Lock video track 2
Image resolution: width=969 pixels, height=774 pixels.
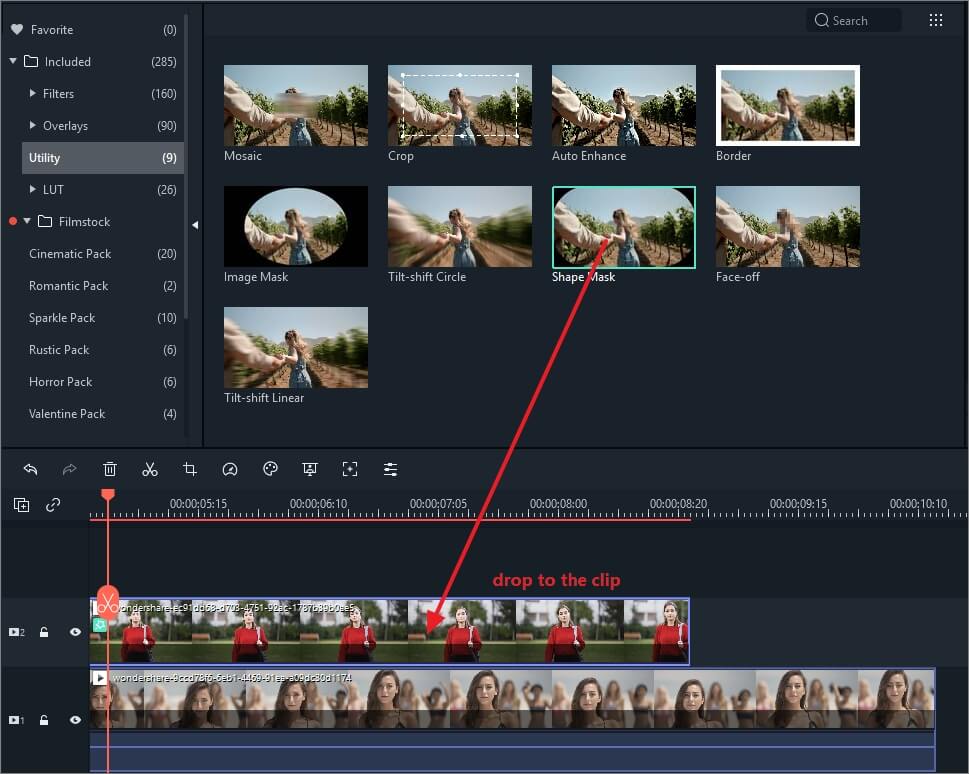44,632
